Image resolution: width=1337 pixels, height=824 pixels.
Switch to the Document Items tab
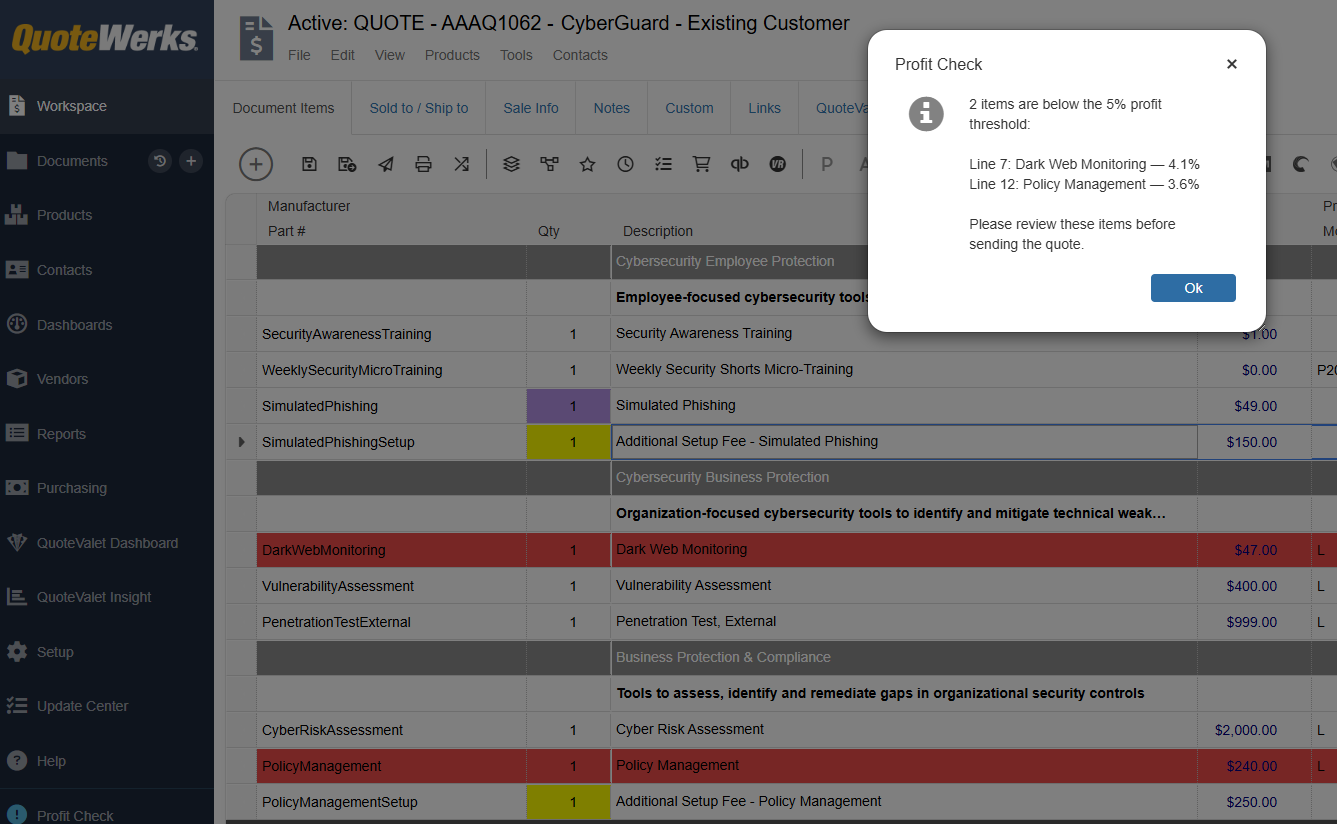284,108
